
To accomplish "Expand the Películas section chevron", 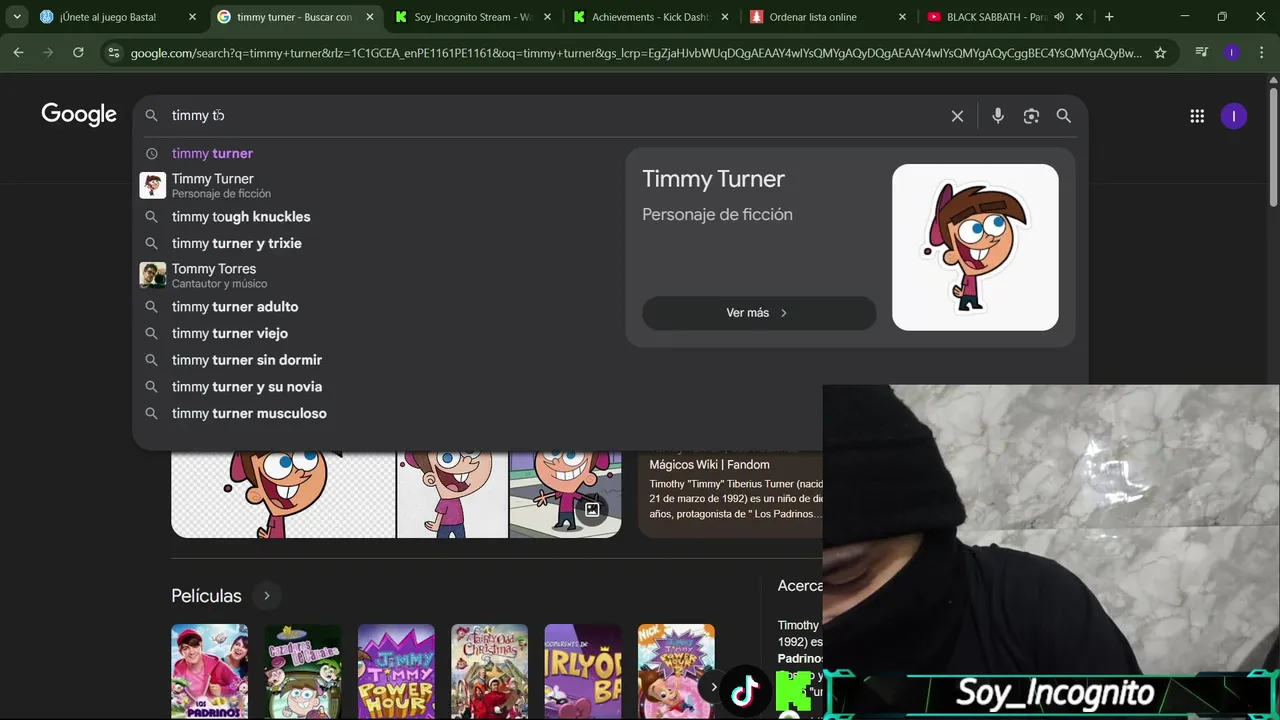I will [x=267, y=596].
